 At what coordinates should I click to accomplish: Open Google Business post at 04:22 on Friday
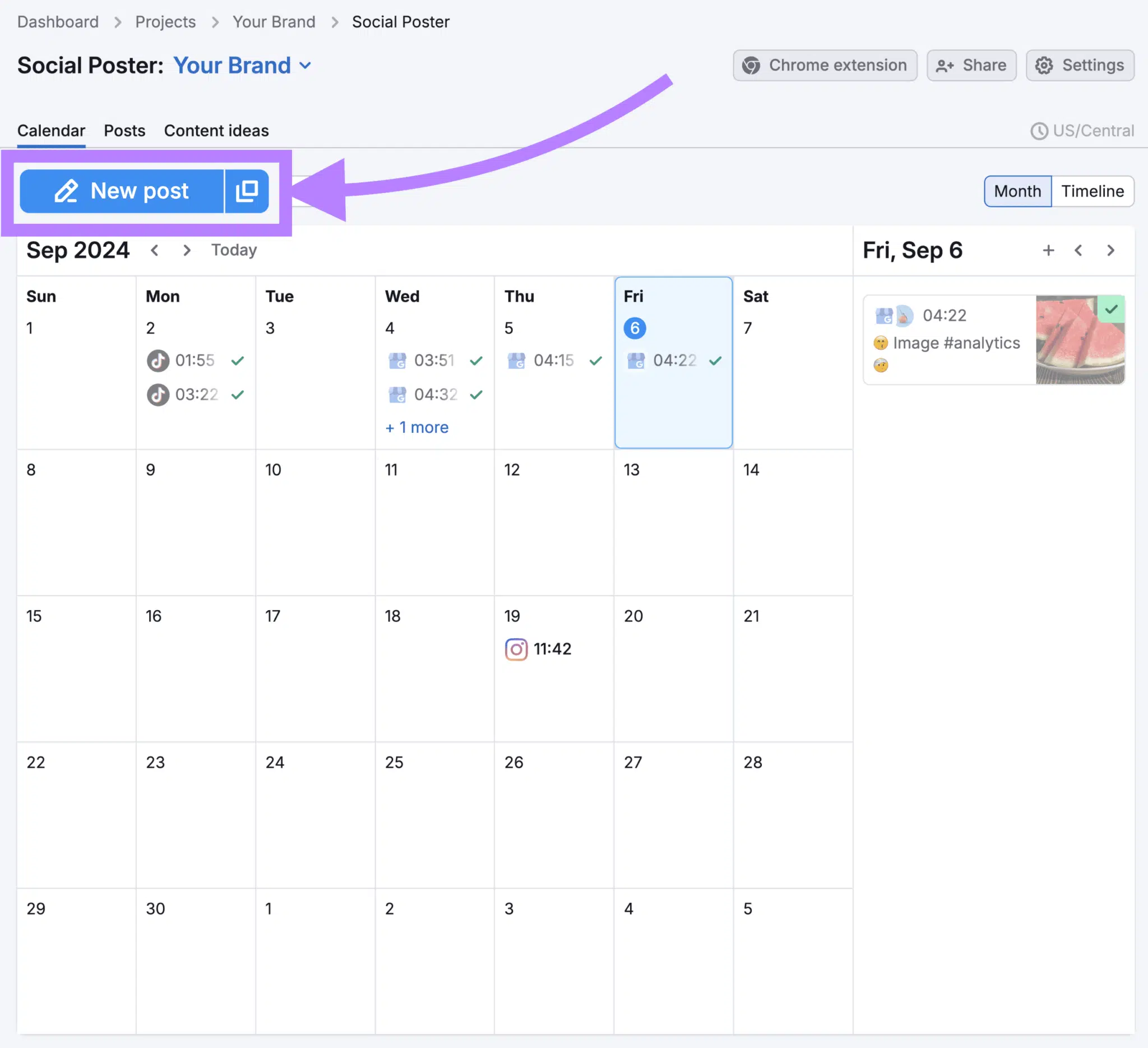click(x=674, y=361)
